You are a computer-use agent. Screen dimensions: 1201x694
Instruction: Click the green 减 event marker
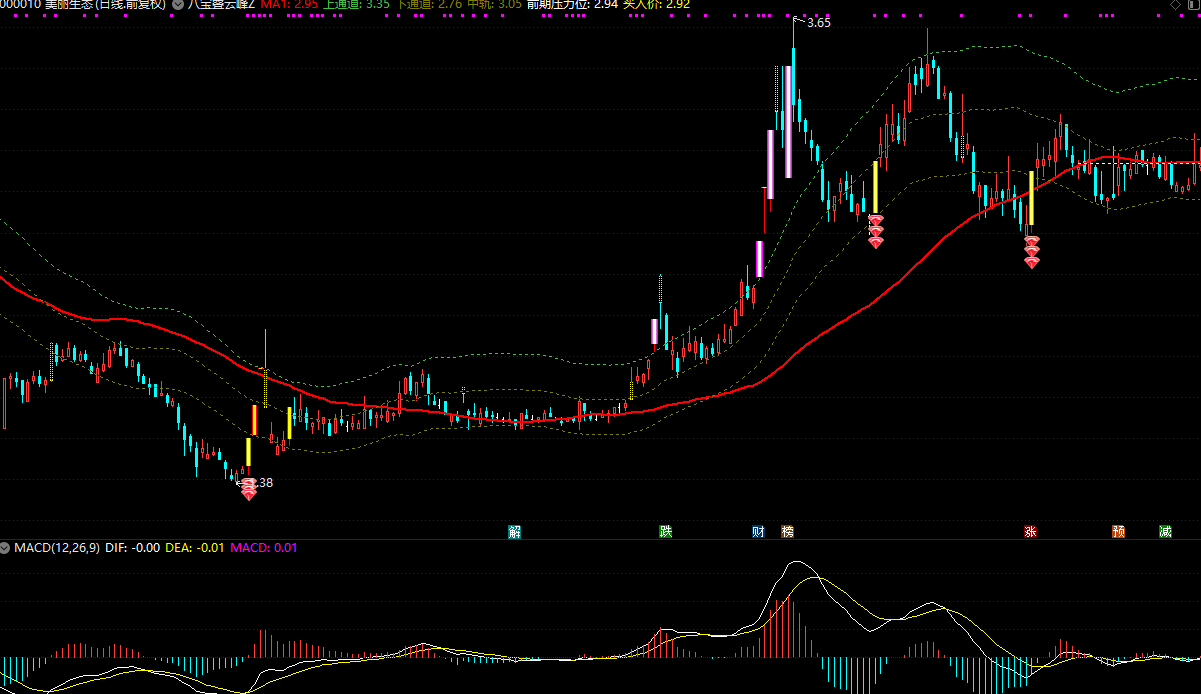(1165, 532)
